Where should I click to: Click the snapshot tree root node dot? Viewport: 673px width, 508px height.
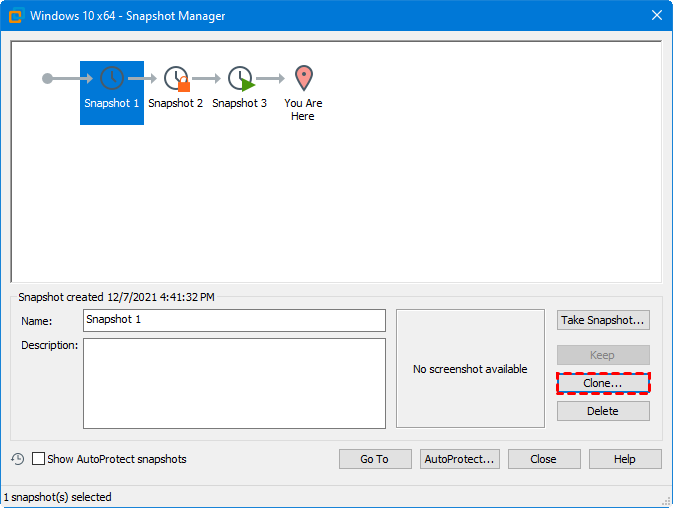[x=47, y=79]
